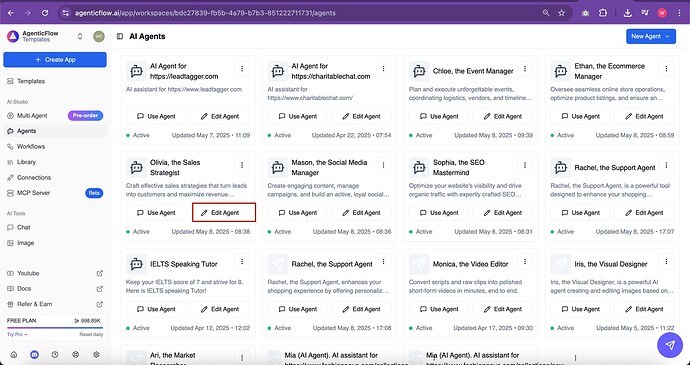Viewport: 690px width, 365px height.
Task: Click Use Agent for Chloe, the Event Manager
Action: [x=439, y=116]
